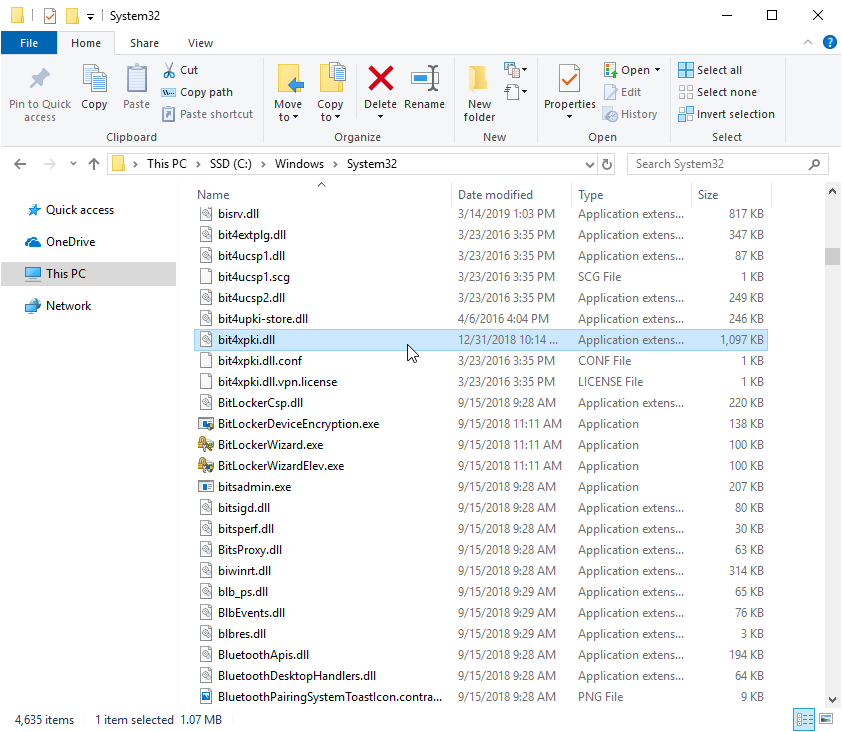This screenshot has width=842, height=732.
Task: Expand address bar history dropdown
Action: point(590,164)
